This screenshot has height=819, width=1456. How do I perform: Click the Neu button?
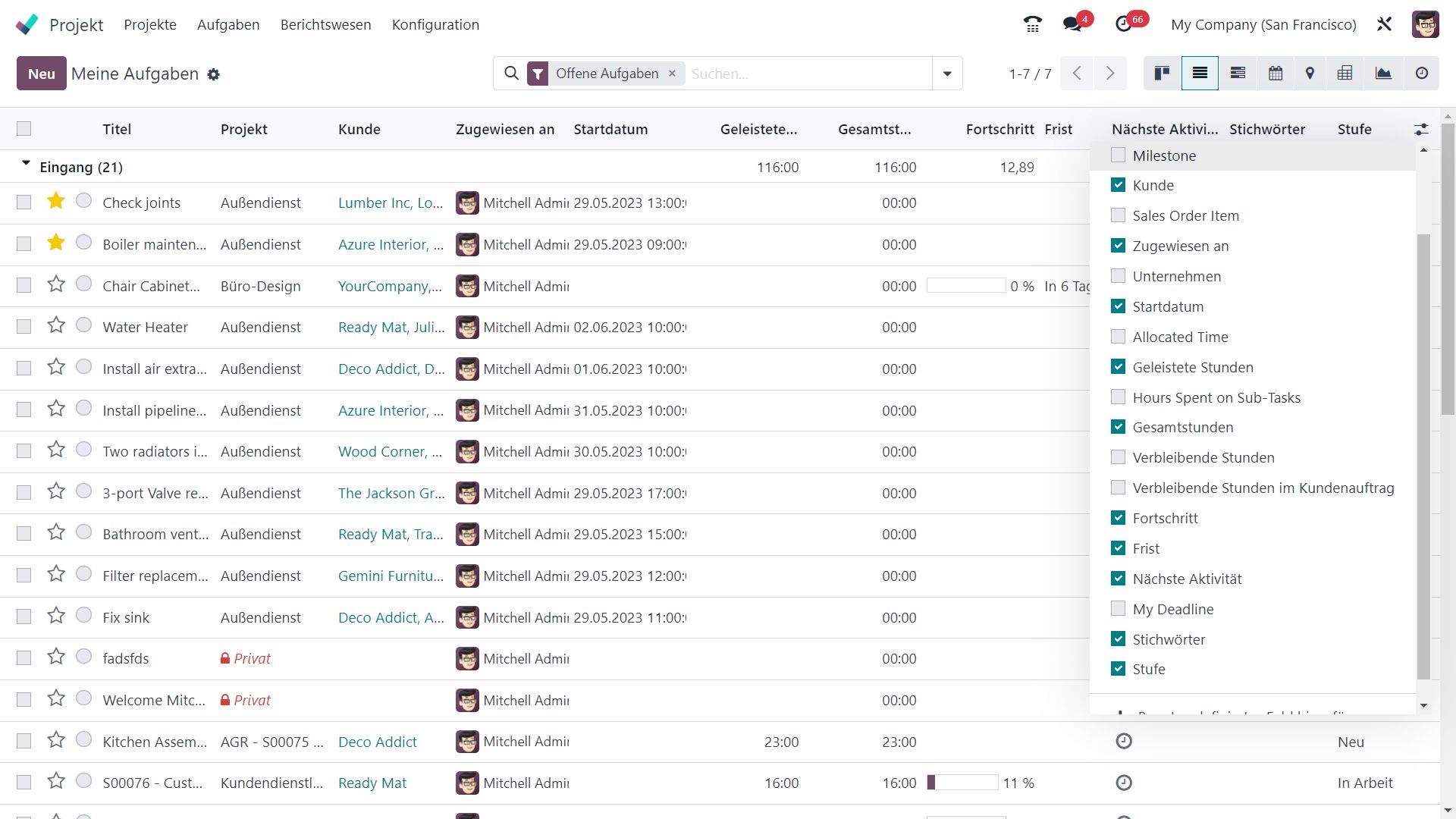[42, 74]
